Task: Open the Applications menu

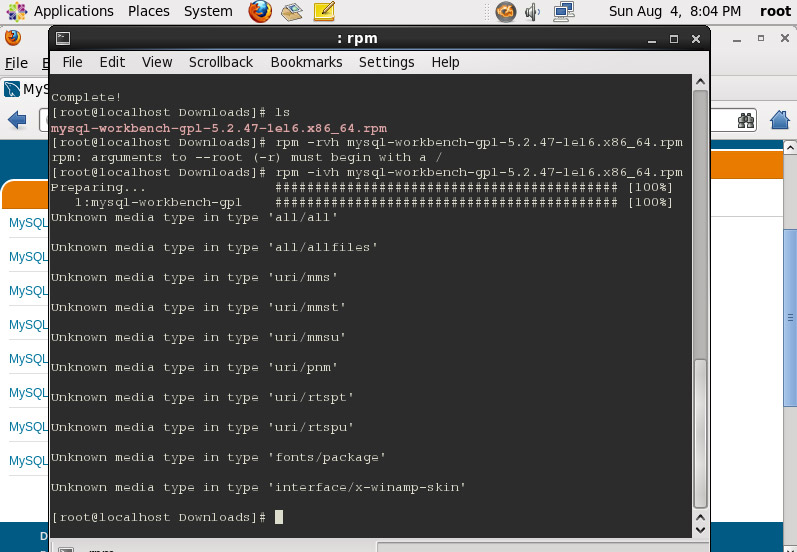Action: [x=73, y=11]
